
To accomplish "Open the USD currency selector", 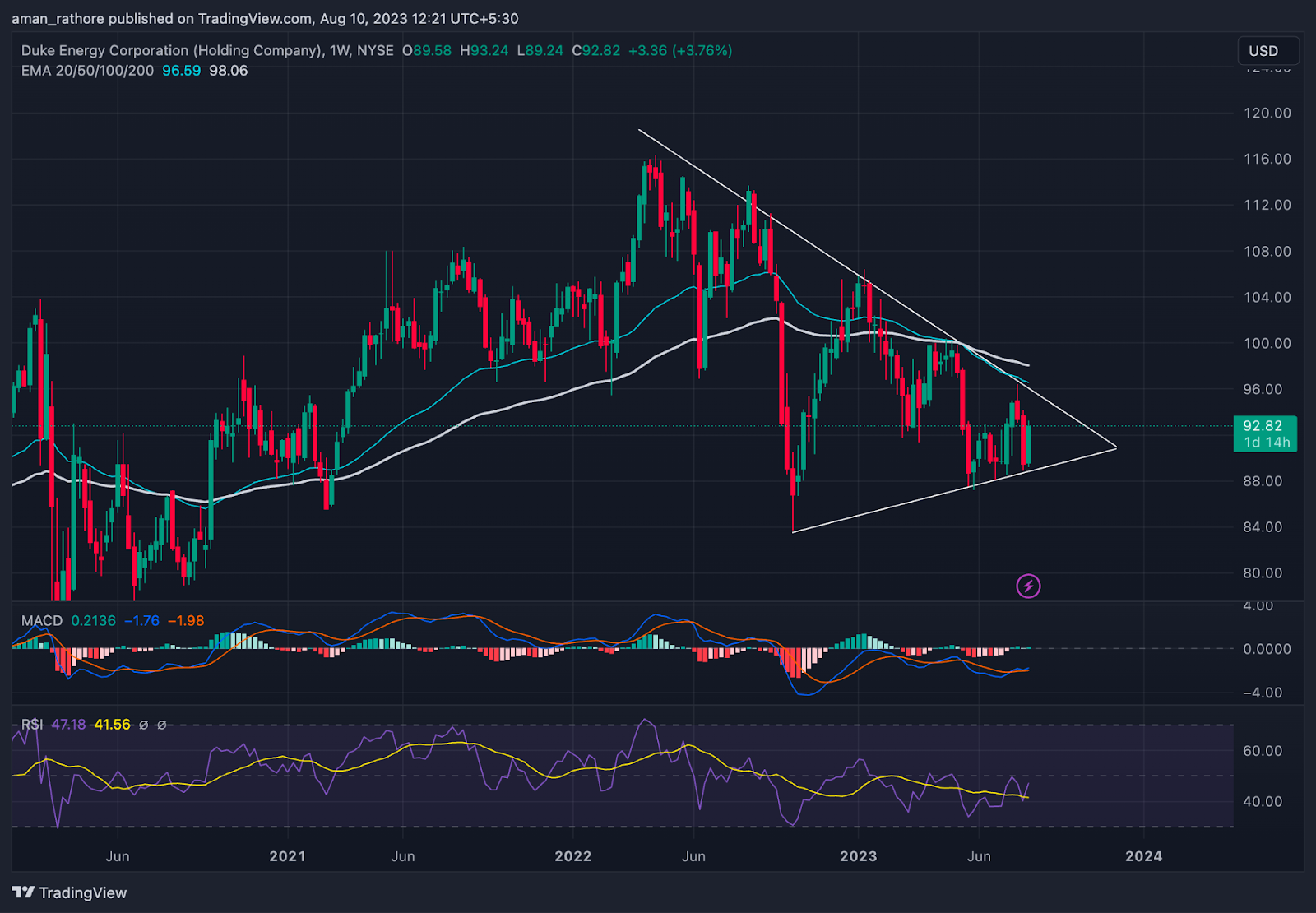I will [1267, 51].
